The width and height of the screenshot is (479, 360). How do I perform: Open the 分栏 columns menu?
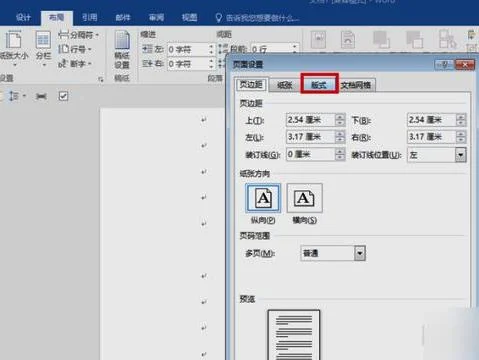click(x=43, y=47)
